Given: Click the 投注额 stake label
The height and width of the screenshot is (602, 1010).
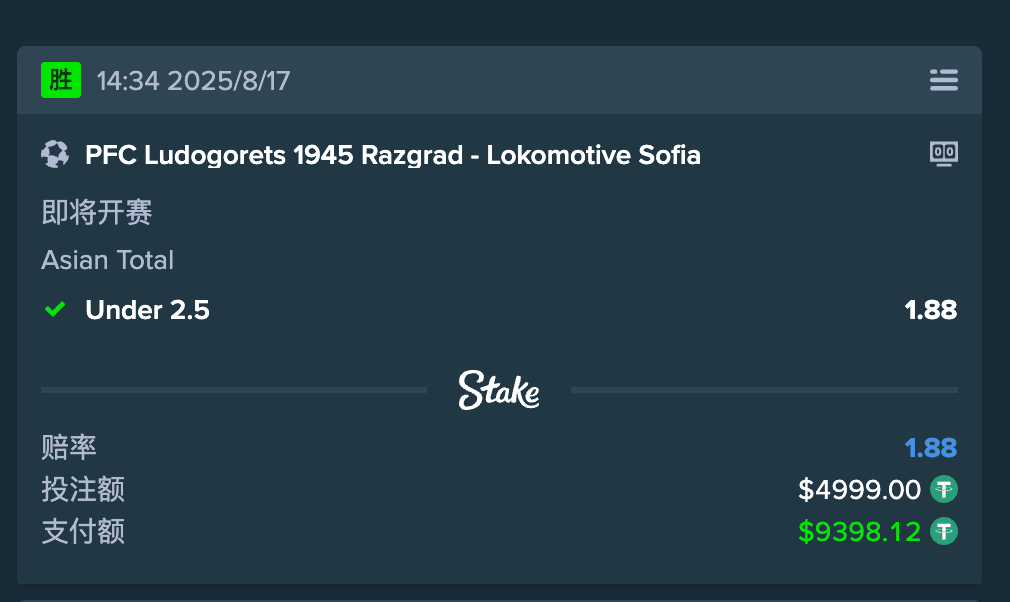Looking at the screenshot, I should (83, 490).
